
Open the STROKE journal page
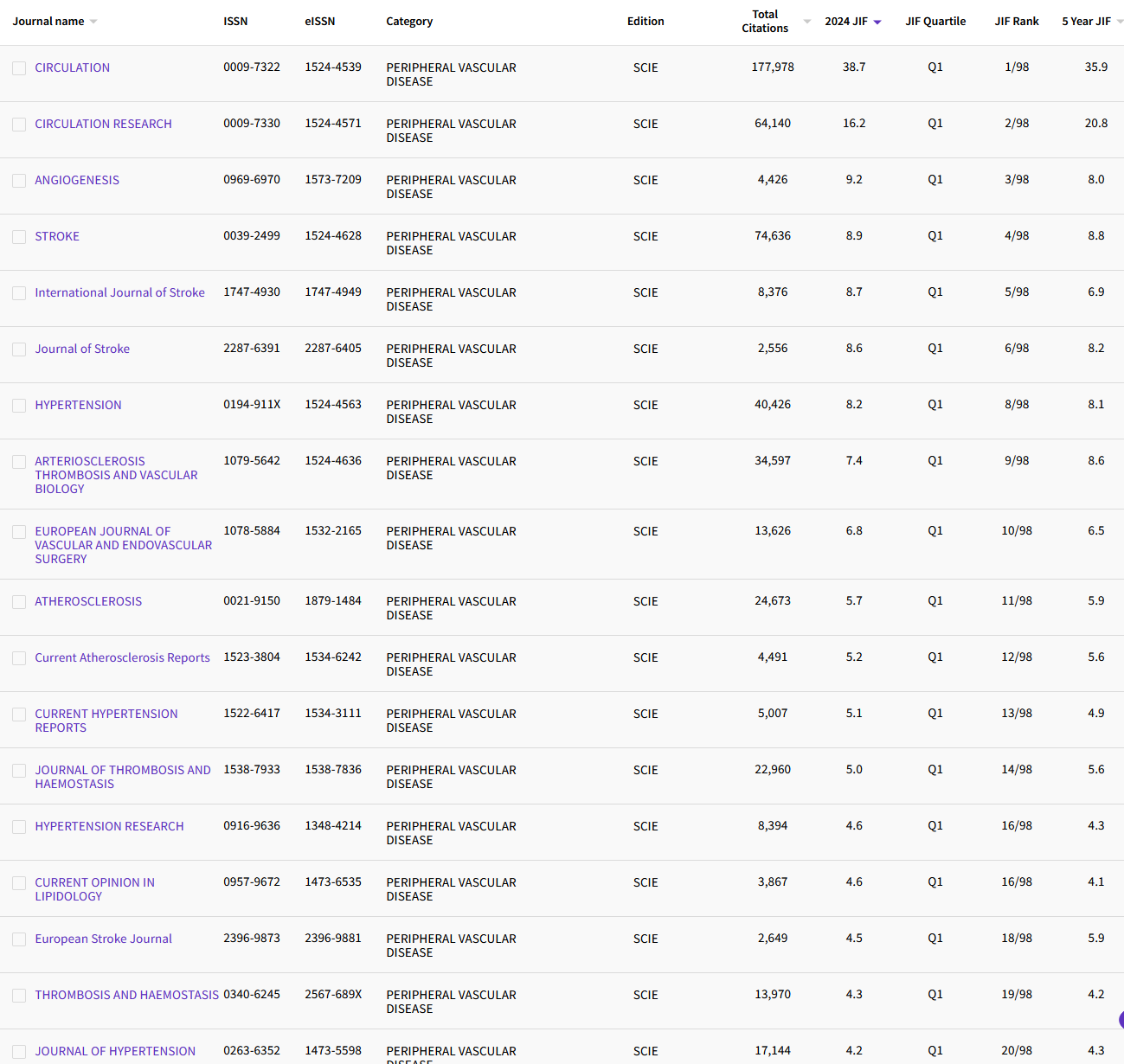(x=57, y=236)
